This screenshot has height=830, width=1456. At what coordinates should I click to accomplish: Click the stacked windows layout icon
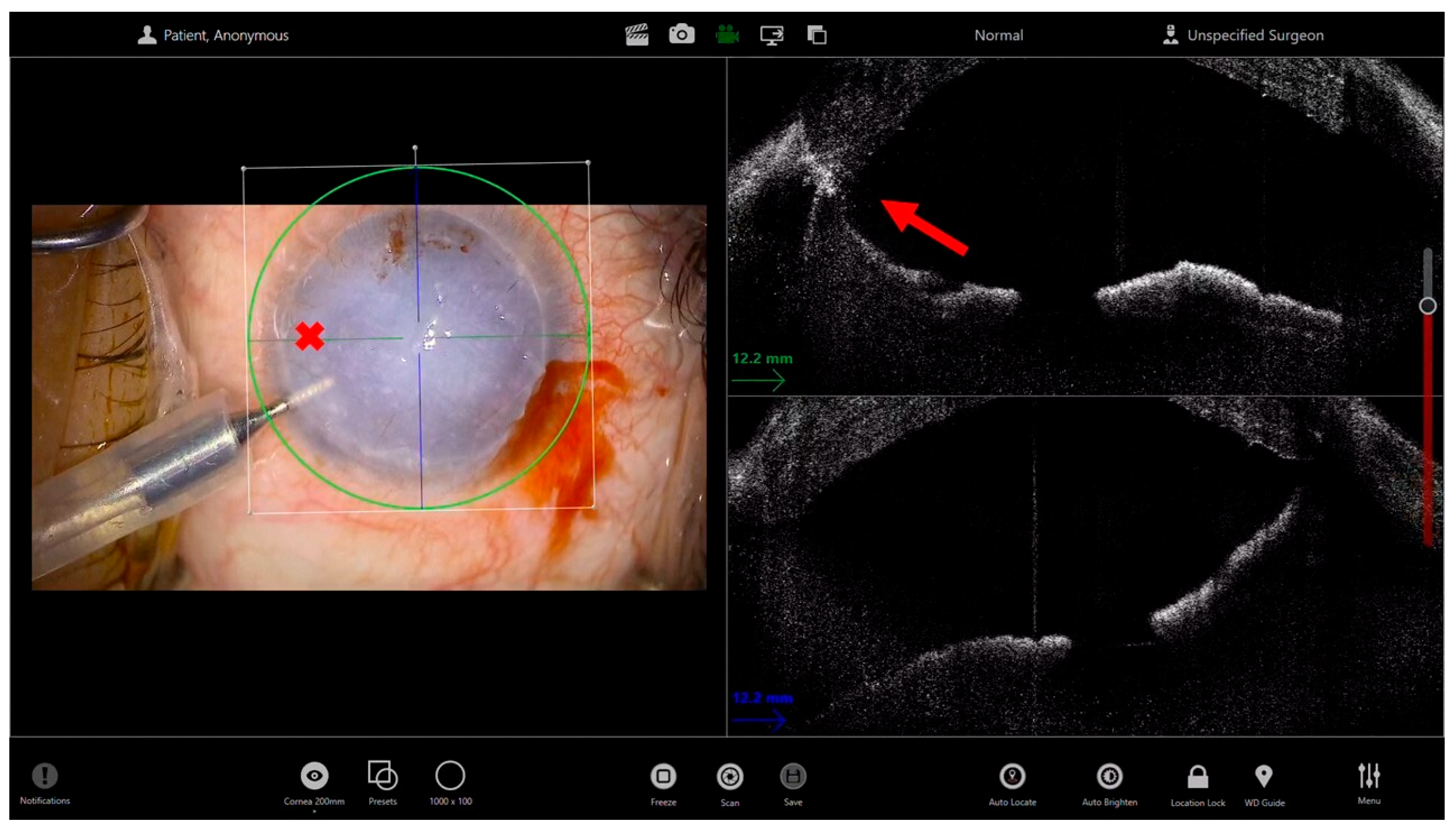click(x=817, y=35)
